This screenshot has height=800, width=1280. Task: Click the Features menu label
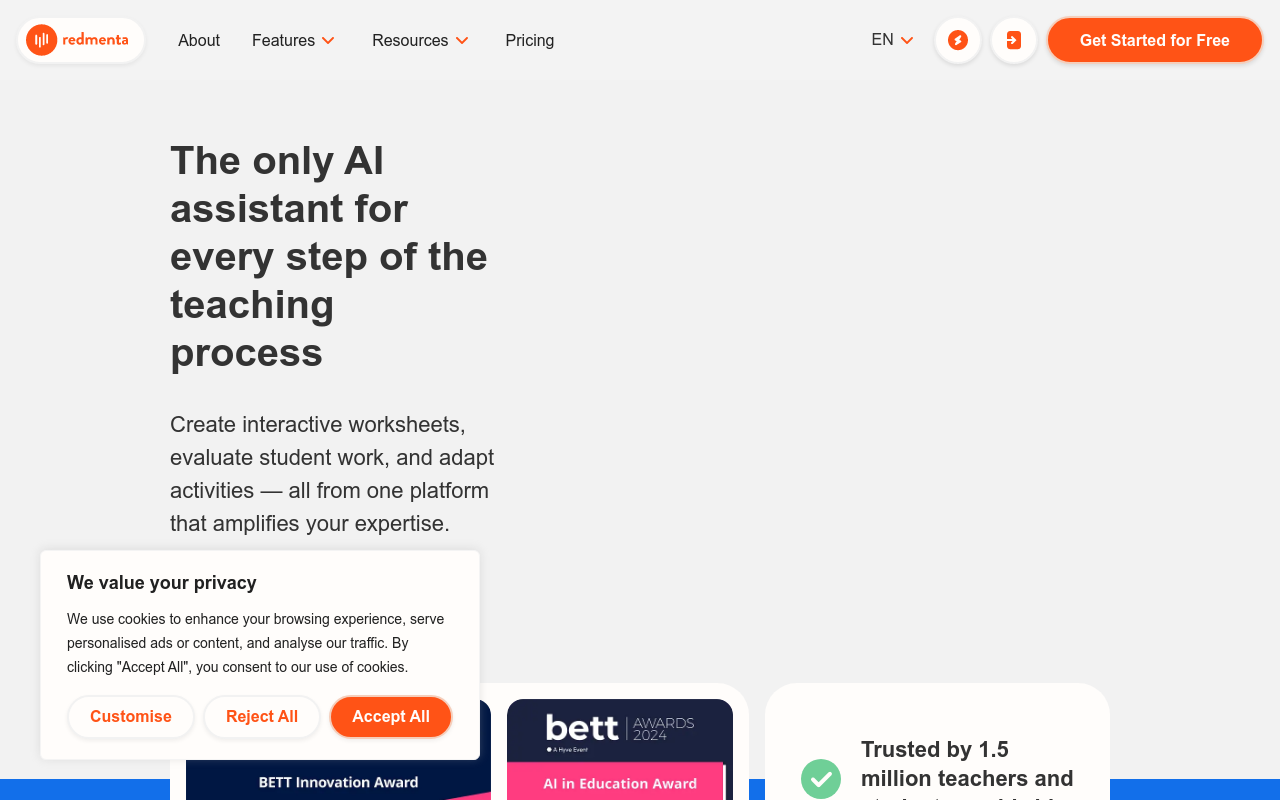283,40
